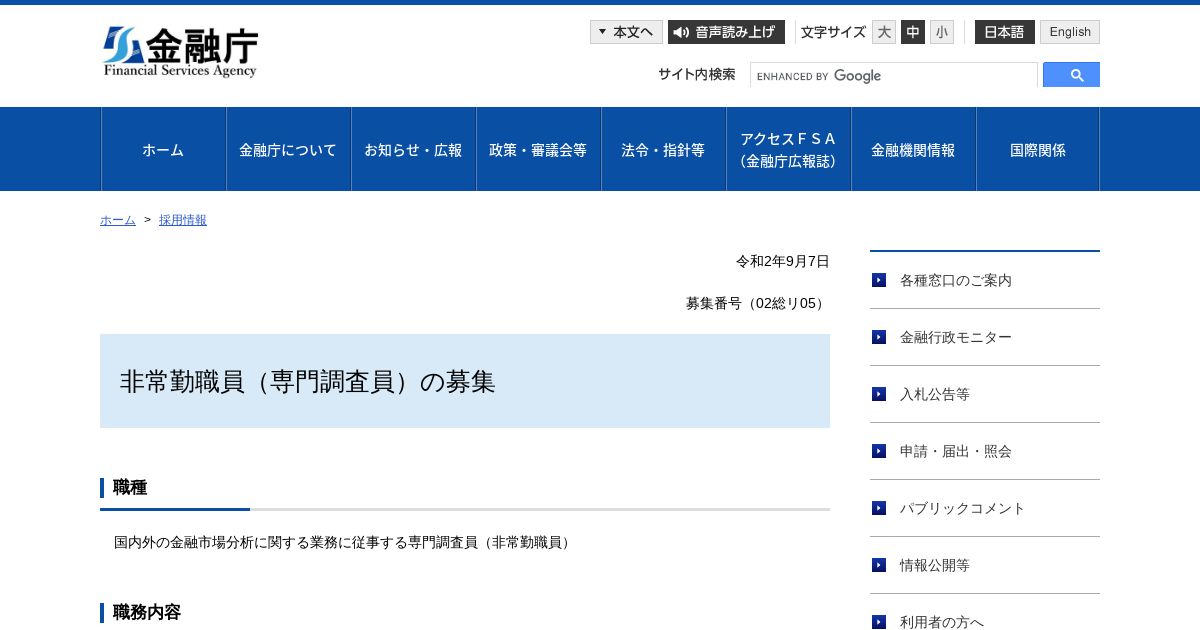Follow the ホーム breadcrumb link
This screenshot has height=630, width=1200.
[x=118, y=220]
